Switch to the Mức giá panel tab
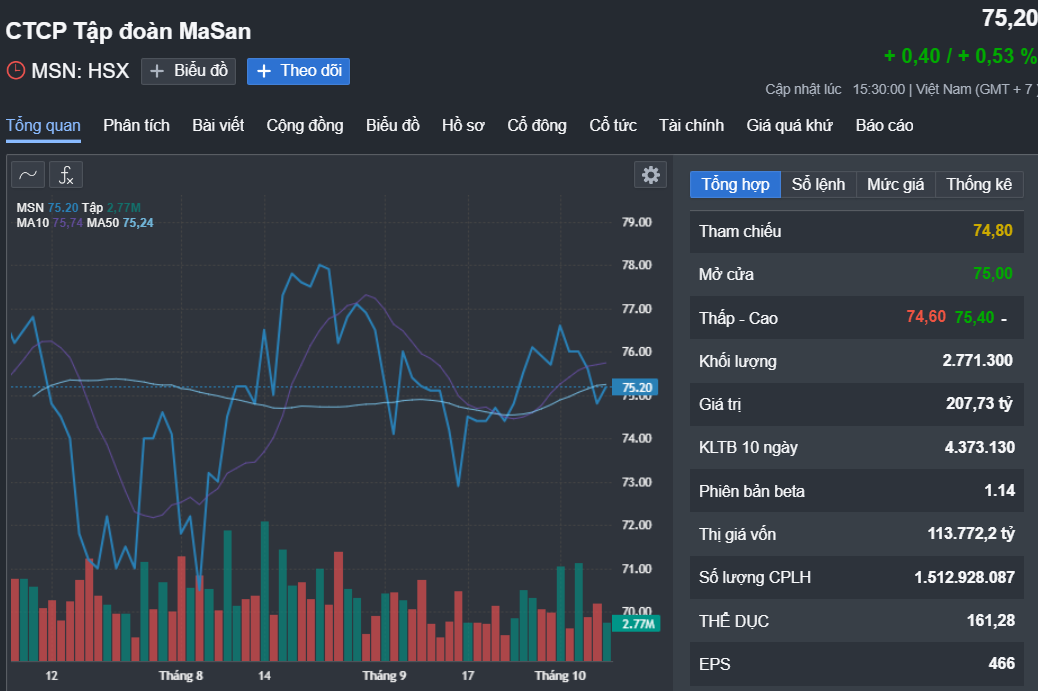 [896, 184]
